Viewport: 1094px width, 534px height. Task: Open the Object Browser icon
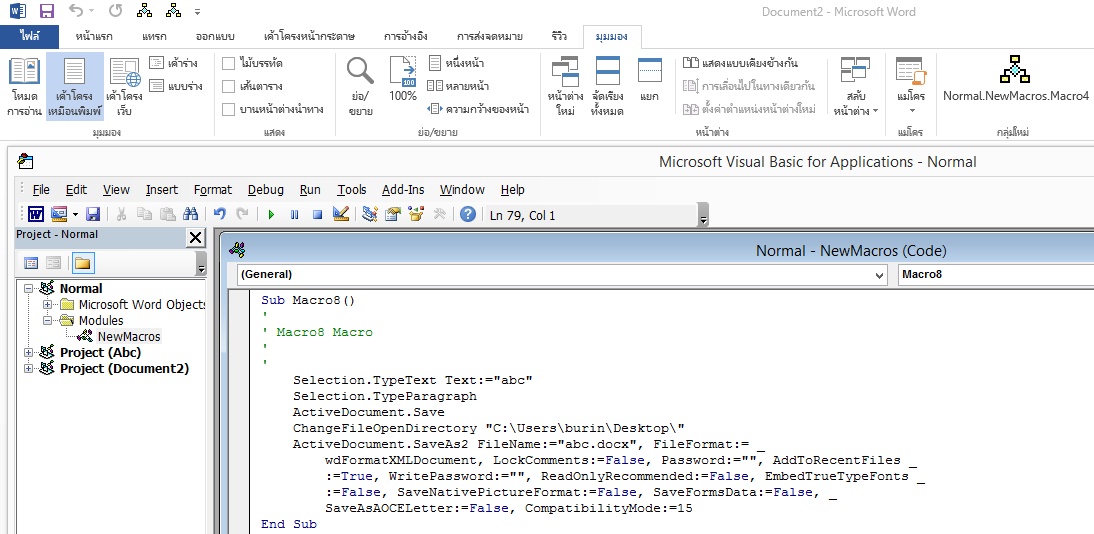[415, 214]
